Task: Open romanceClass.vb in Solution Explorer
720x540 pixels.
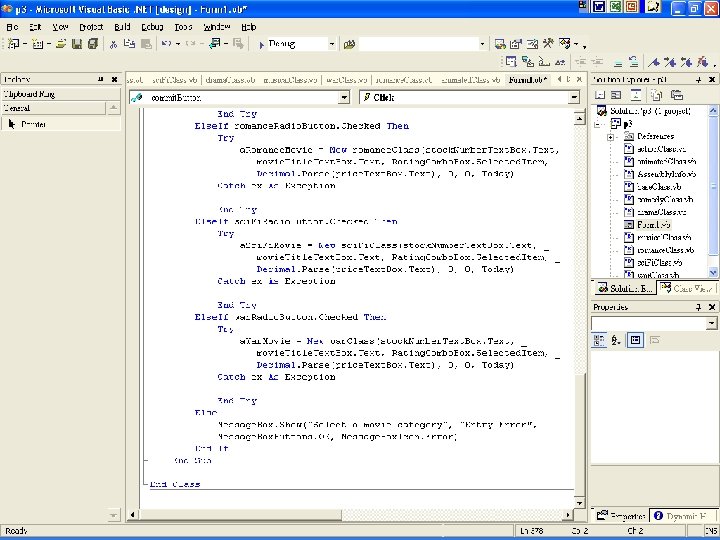Action: (665, 250)
